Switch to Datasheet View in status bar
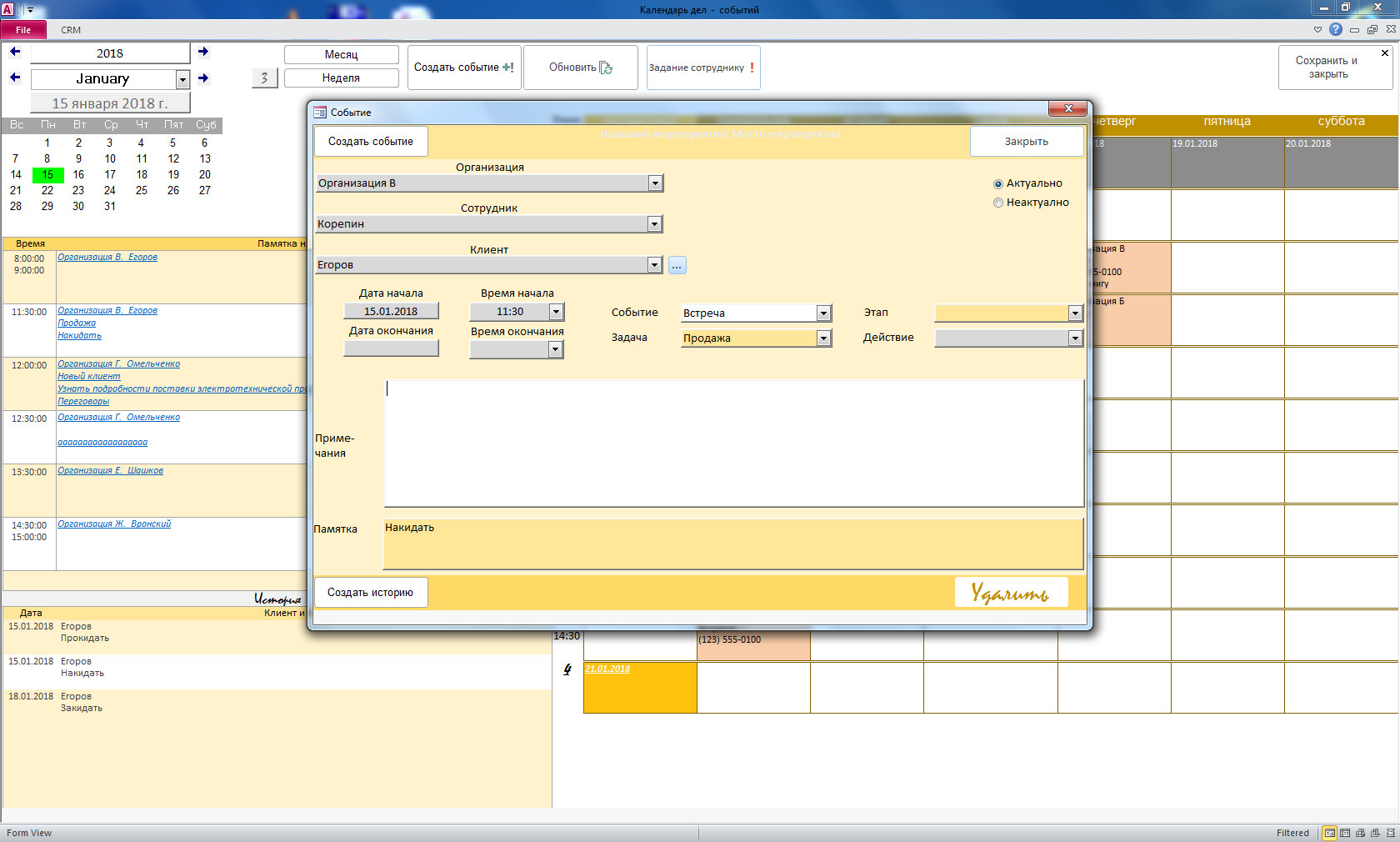 (x=1345, y=833)
